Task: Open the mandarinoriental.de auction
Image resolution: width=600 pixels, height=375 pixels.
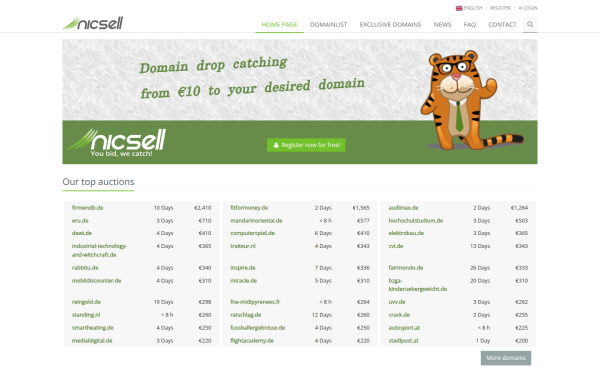Action: click(256, 221)
